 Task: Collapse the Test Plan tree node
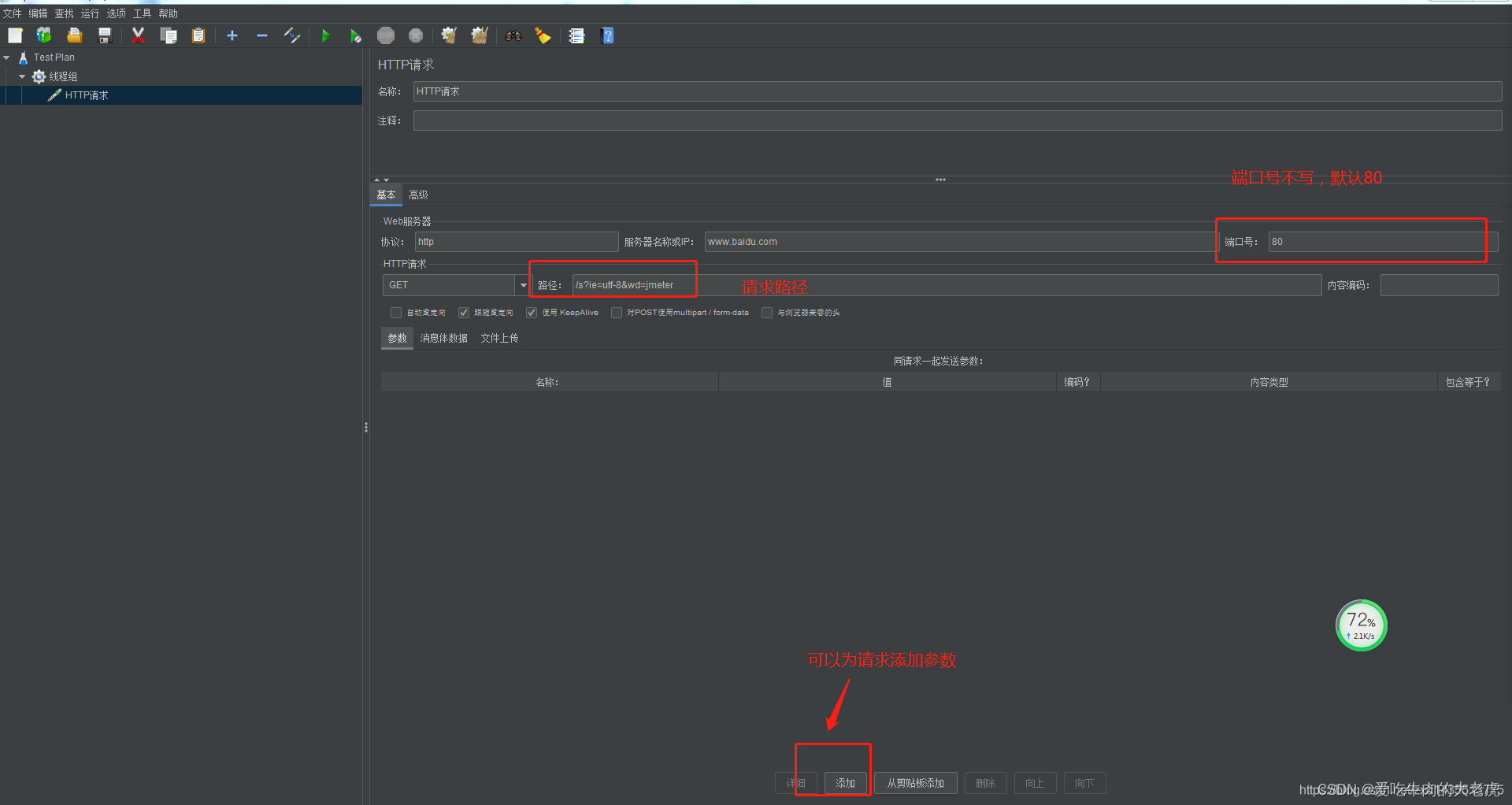click(7, 57)
